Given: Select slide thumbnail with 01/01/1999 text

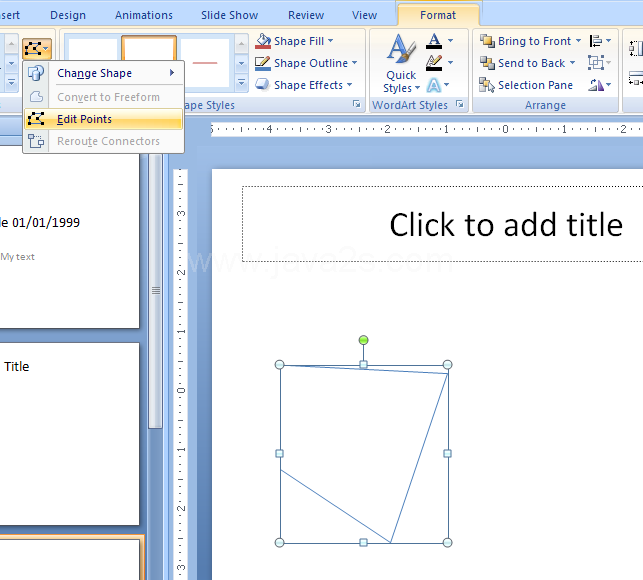Looking at the screenshot, I should pyautogui.click(x=69, y=242).
